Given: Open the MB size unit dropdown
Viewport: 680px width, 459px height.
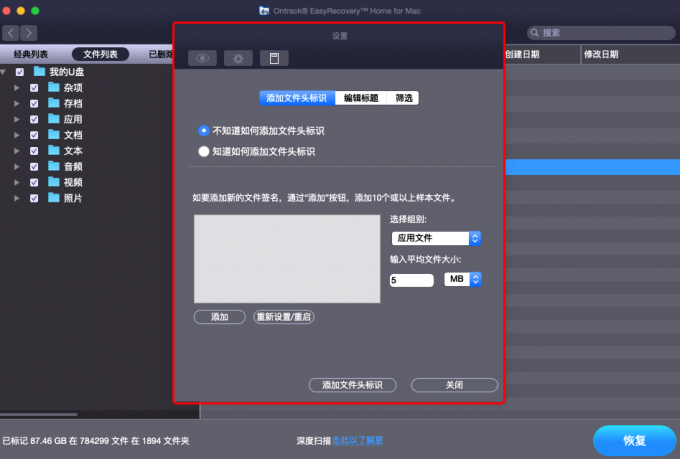Looking at the screenshot, I should tap(463, 279).
